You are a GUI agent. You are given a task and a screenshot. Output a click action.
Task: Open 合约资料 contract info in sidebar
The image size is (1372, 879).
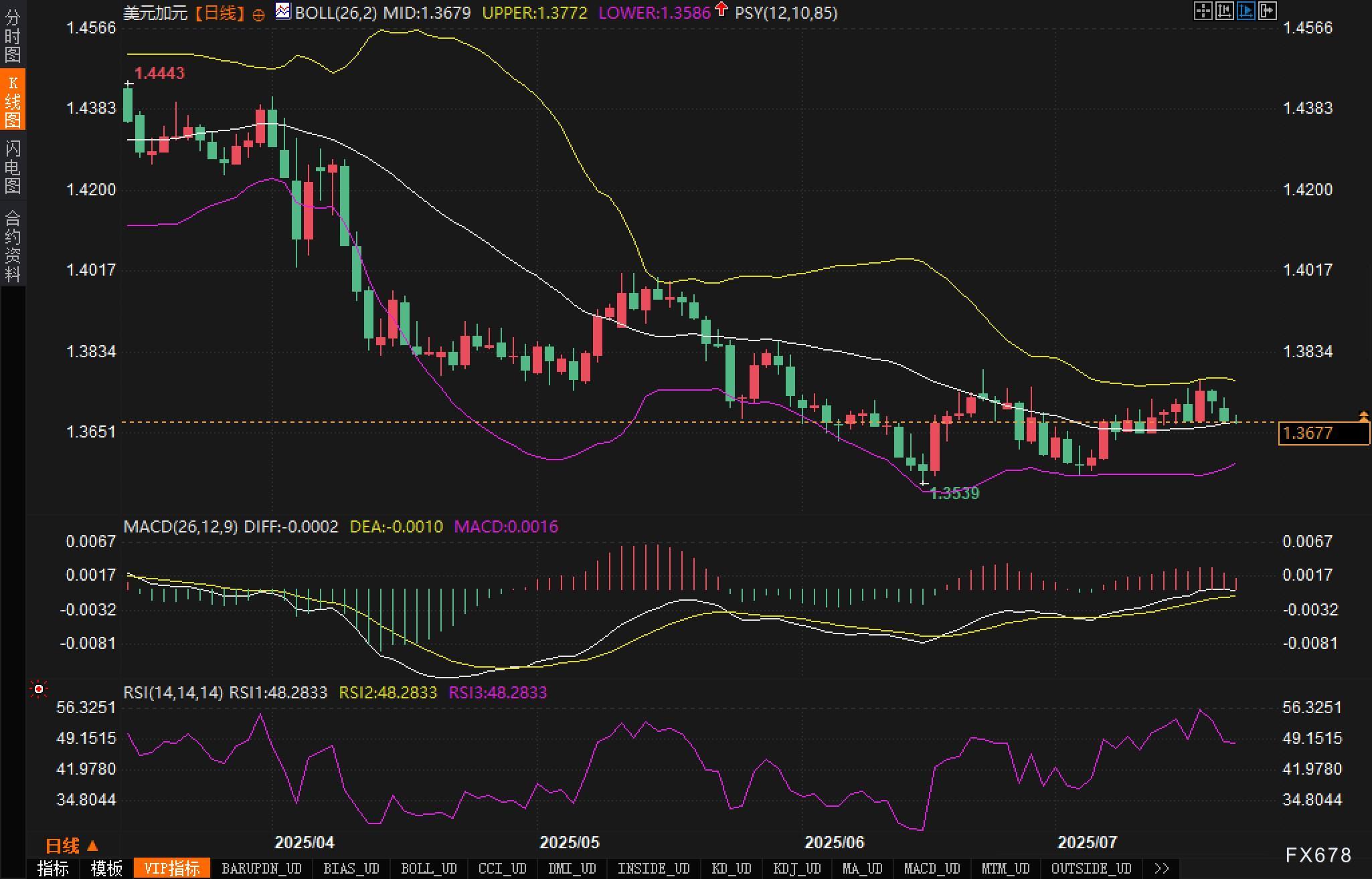pyautogui.click(x=13, y=246)
